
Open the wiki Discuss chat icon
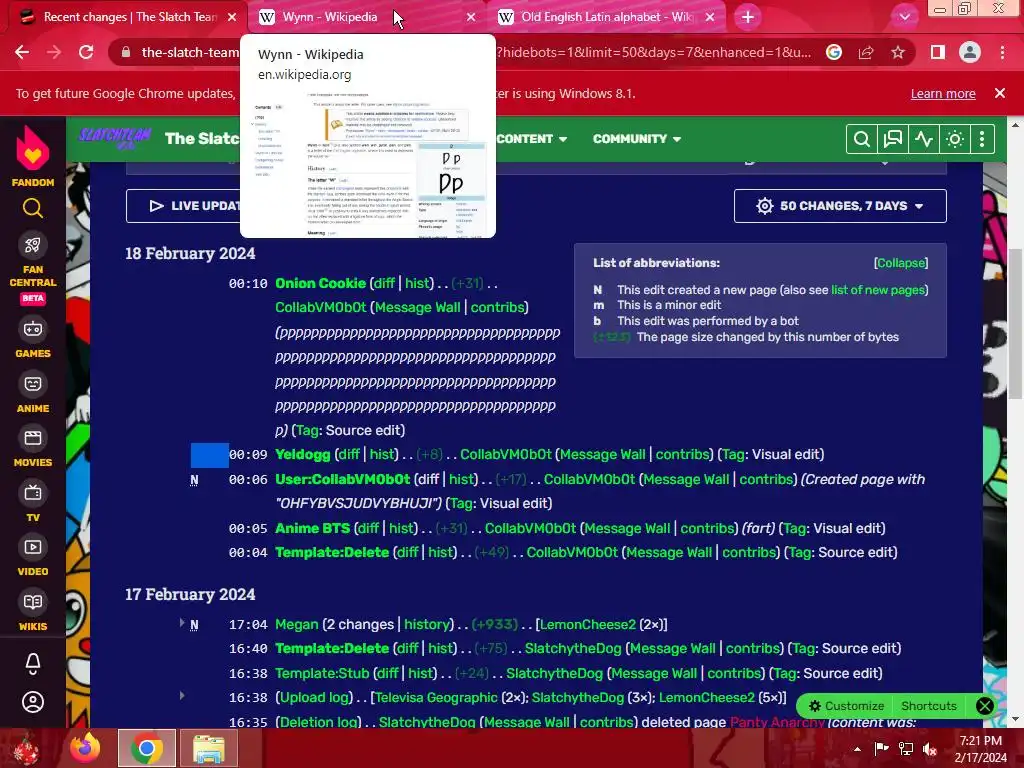click(x=892, y=139)
